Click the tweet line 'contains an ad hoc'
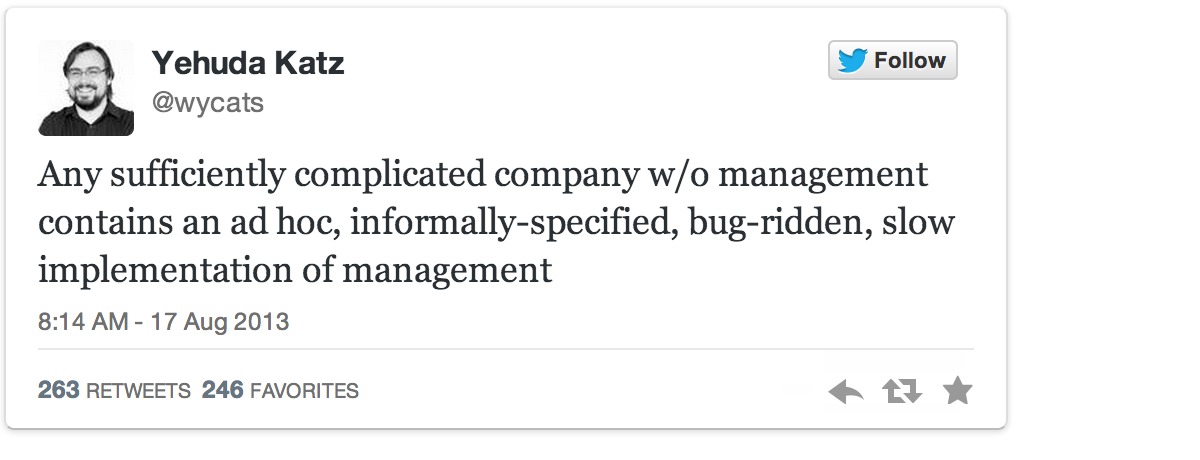This screenshot has height=460, width=1200. [x=497, y=224]
